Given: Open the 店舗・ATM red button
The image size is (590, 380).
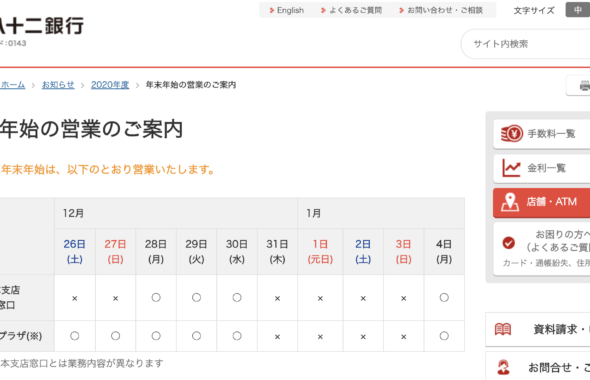Looking at the screenshot, I should (541, 203).
